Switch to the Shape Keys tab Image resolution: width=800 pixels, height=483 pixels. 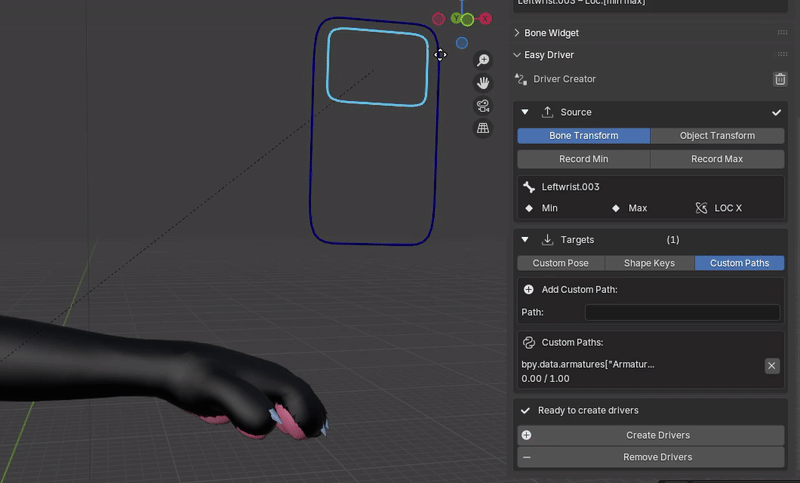click(x=649, y=263)
